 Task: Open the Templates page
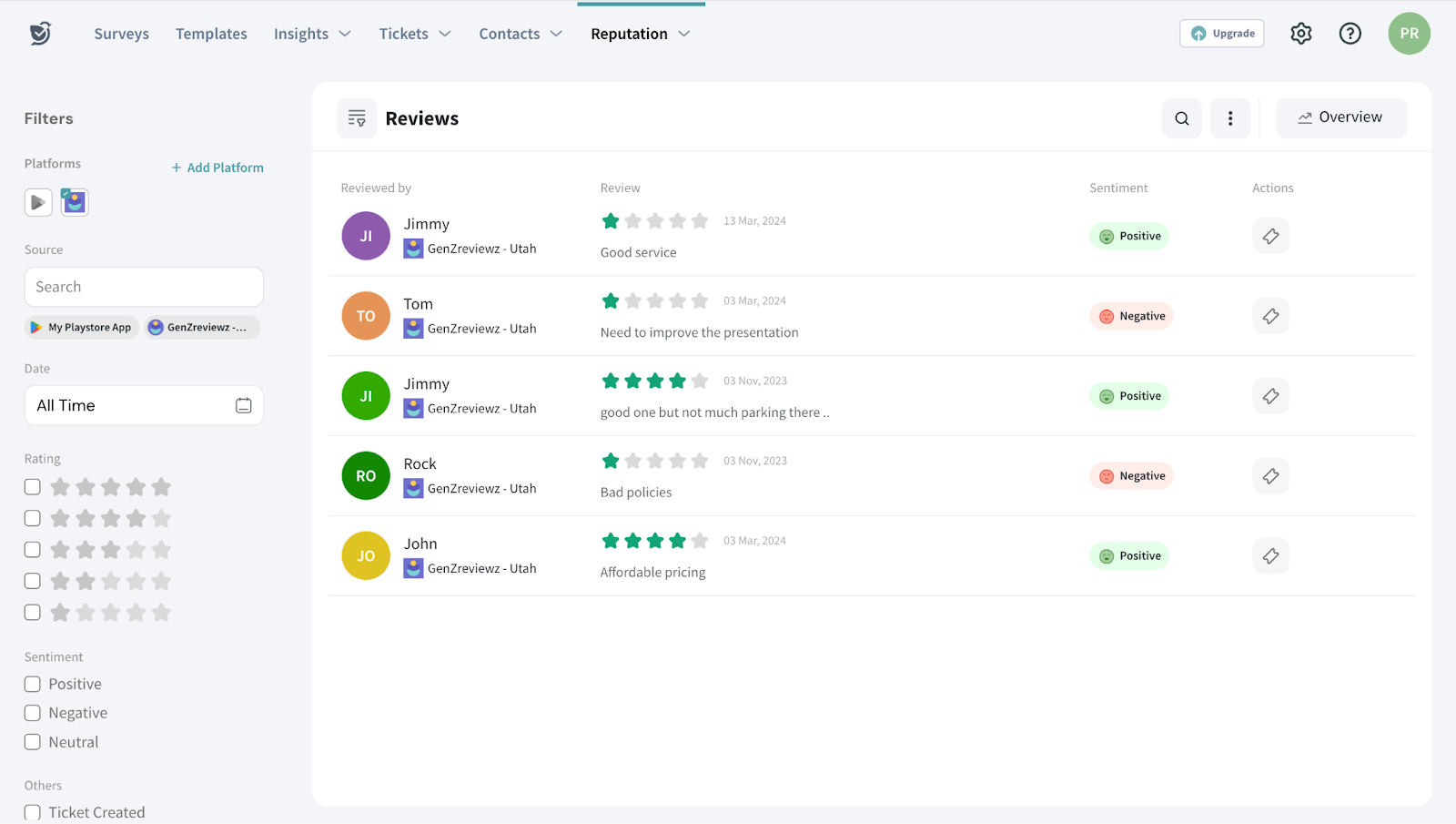[211, 34]
